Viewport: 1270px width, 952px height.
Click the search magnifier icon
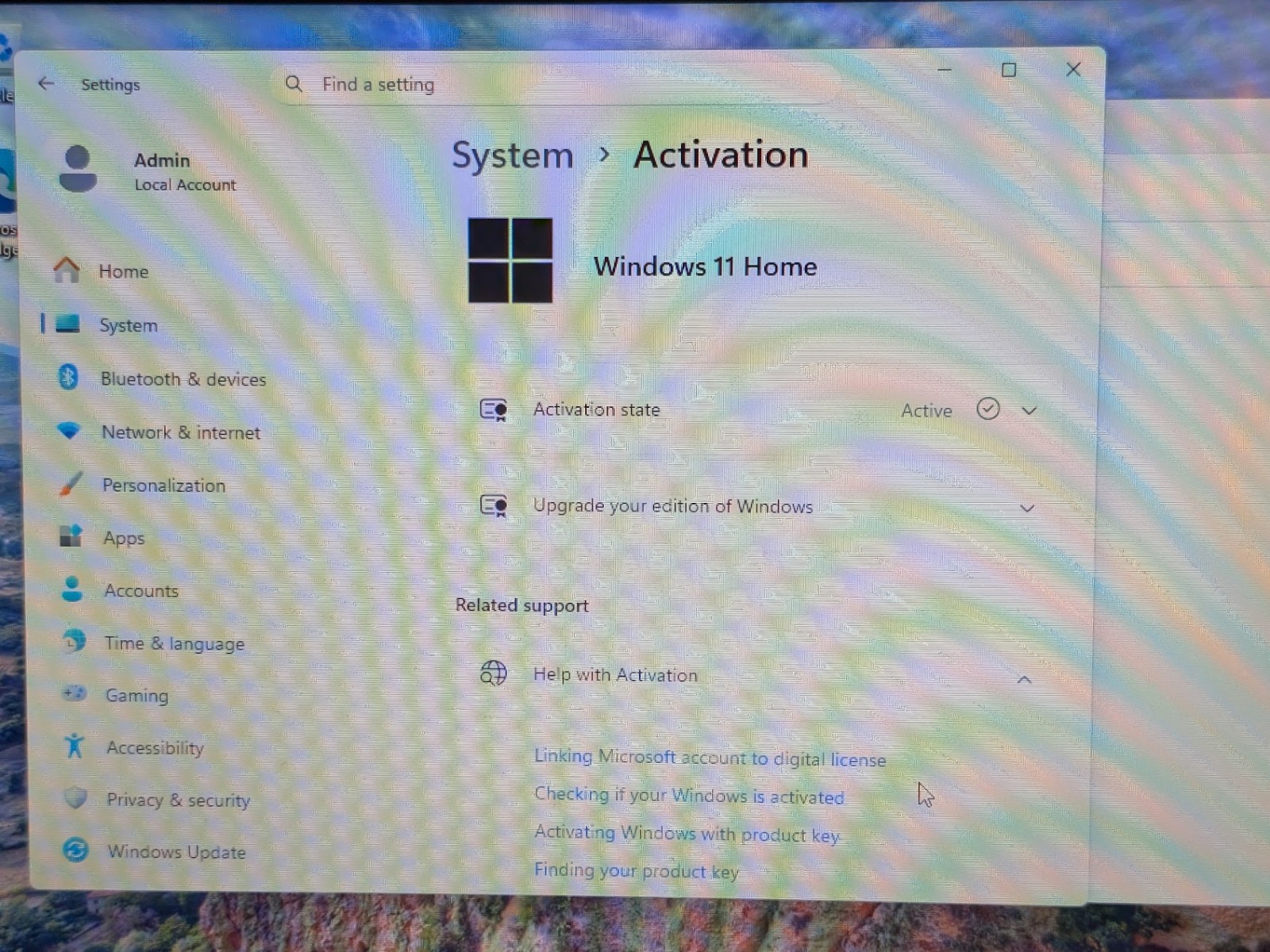tap(294, 83)
